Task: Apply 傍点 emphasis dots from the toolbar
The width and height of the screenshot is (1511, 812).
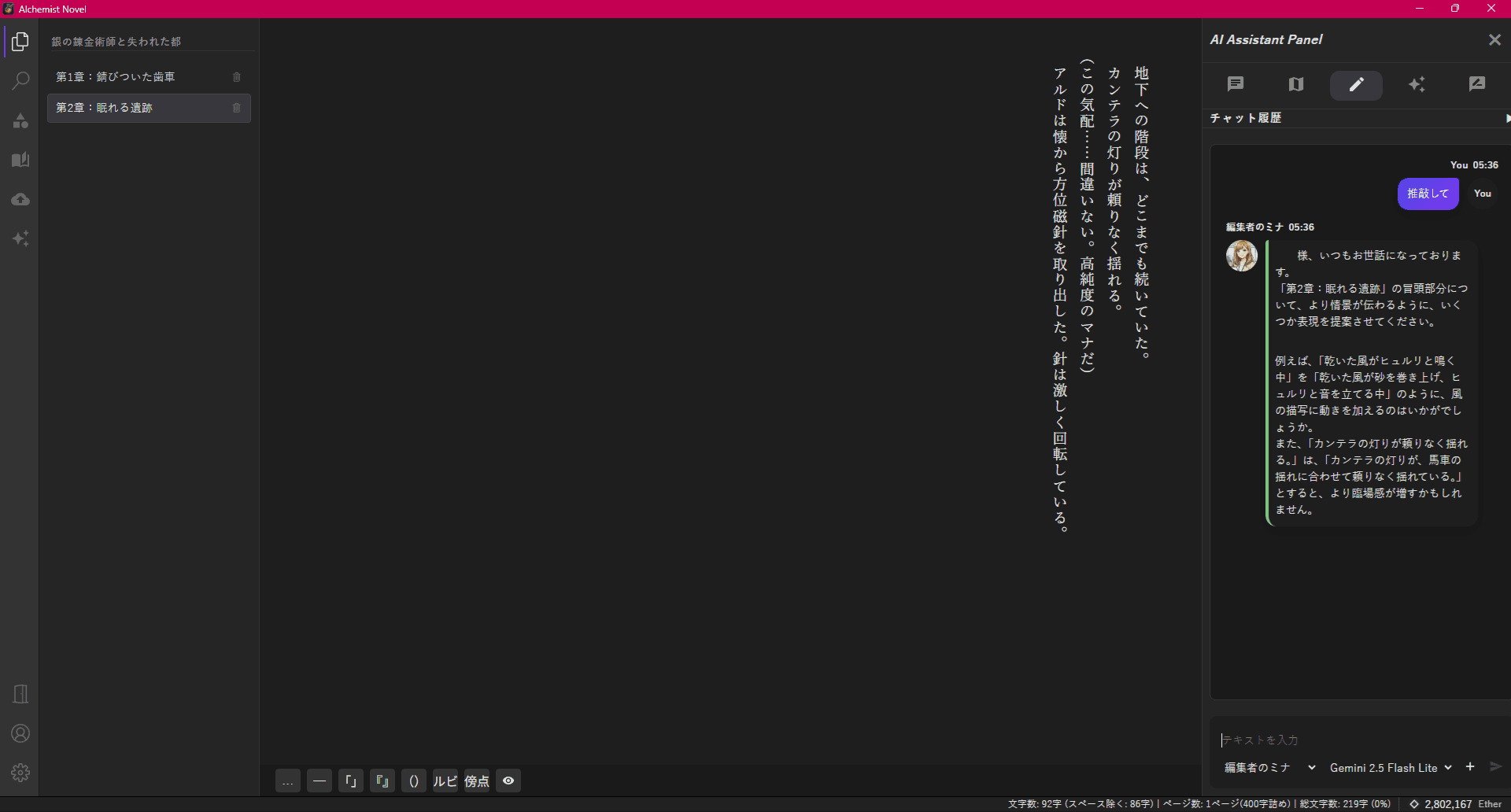Action: coord(476,781)
